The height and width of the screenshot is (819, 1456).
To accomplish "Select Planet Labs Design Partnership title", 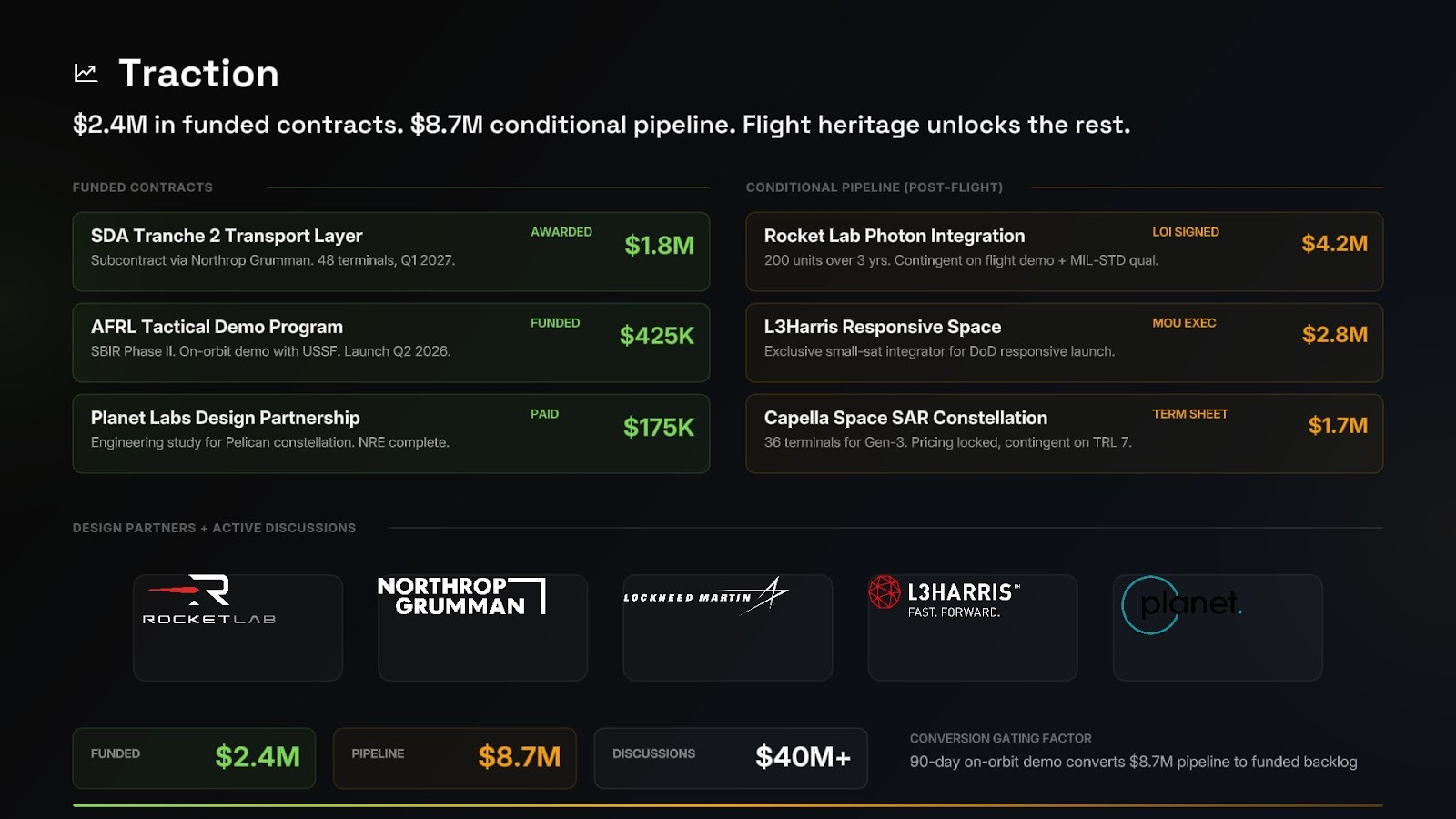I will [x=226, y=418].
